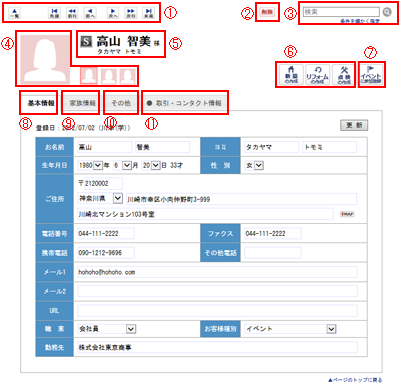The image size is (400, 390).
Task: Click the building field 川崎北マンション103号室
Action: pos(205,214)
